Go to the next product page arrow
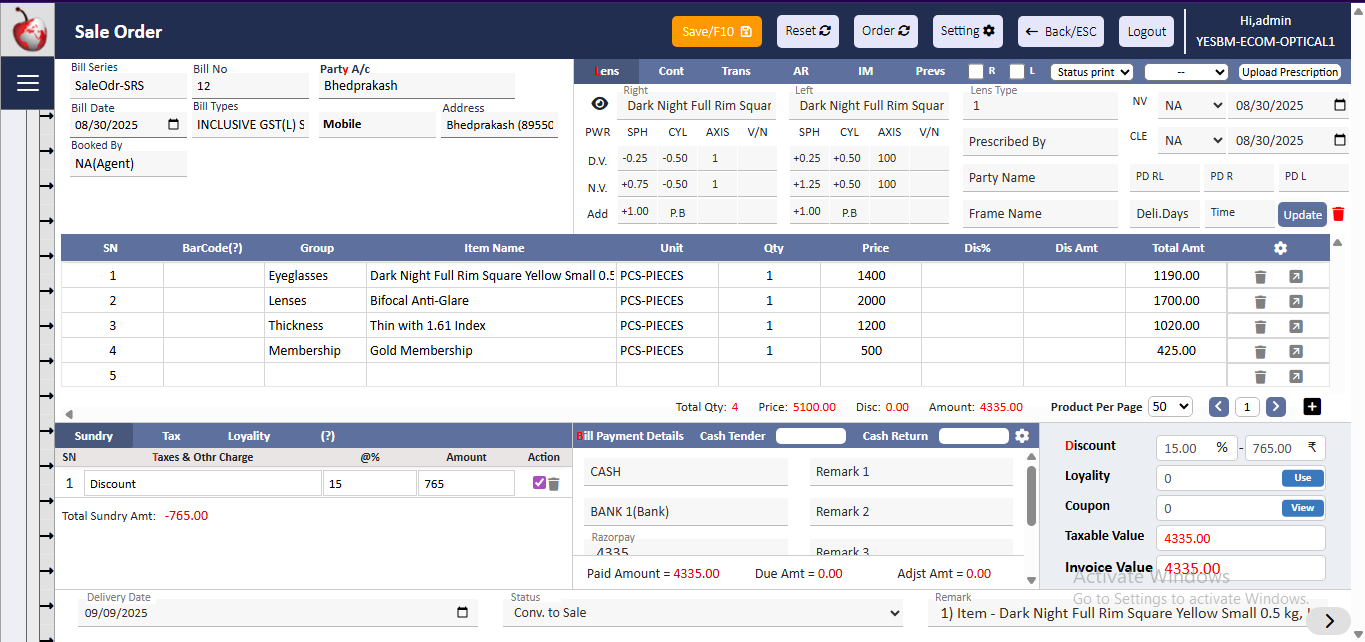Image resolution: width=1365 pixels, height=642 pixels. pos(1275,406)
